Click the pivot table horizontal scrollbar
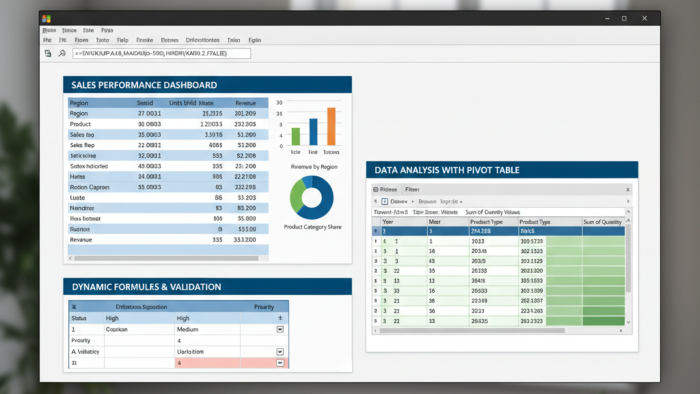 (472, 331)
